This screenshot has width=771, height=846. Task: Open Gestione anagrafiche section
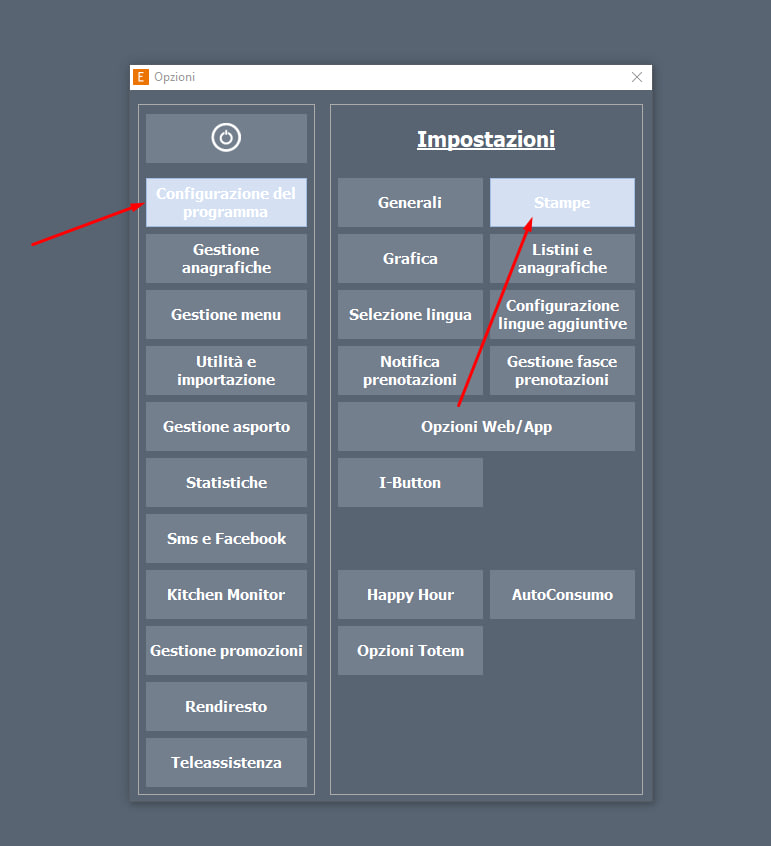coord(226,259)
